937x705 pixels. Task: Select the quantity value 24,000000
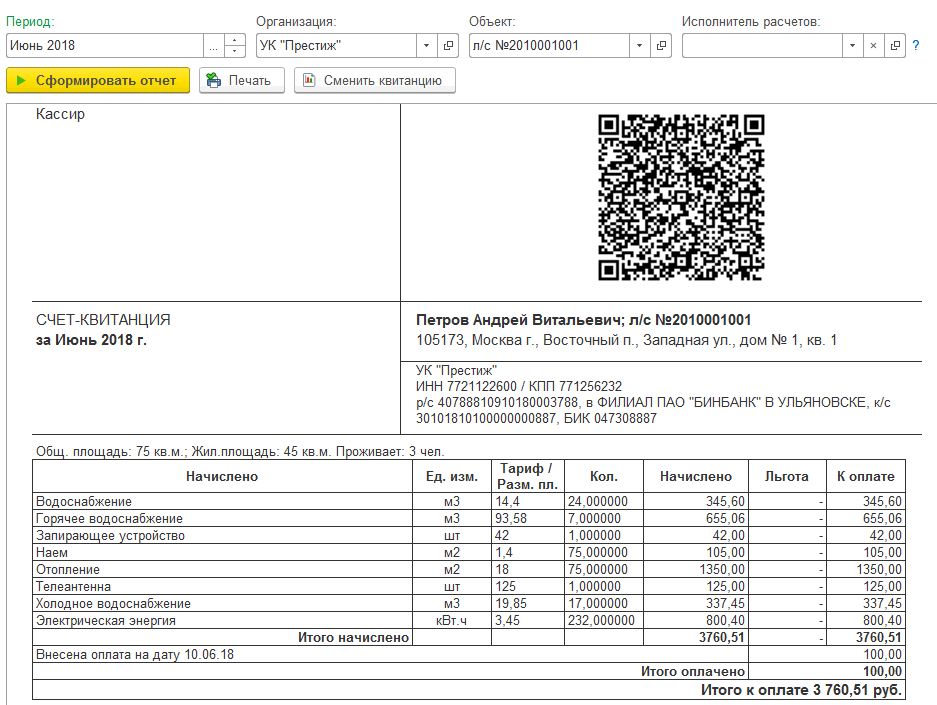coord(598,502)
